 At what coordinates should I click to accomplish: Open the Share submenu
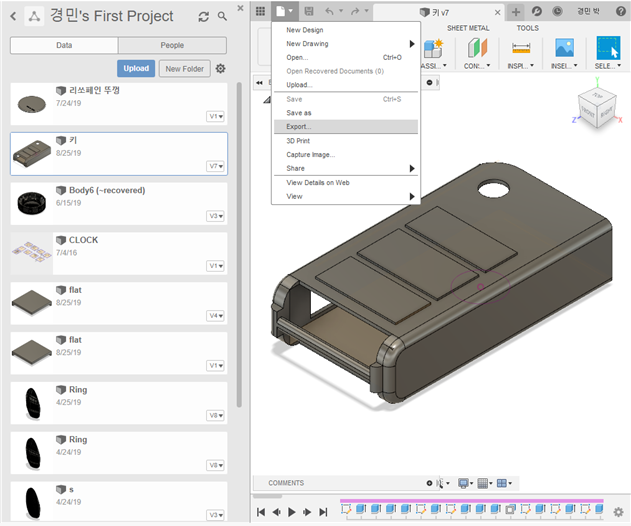(x=346, y=168)
